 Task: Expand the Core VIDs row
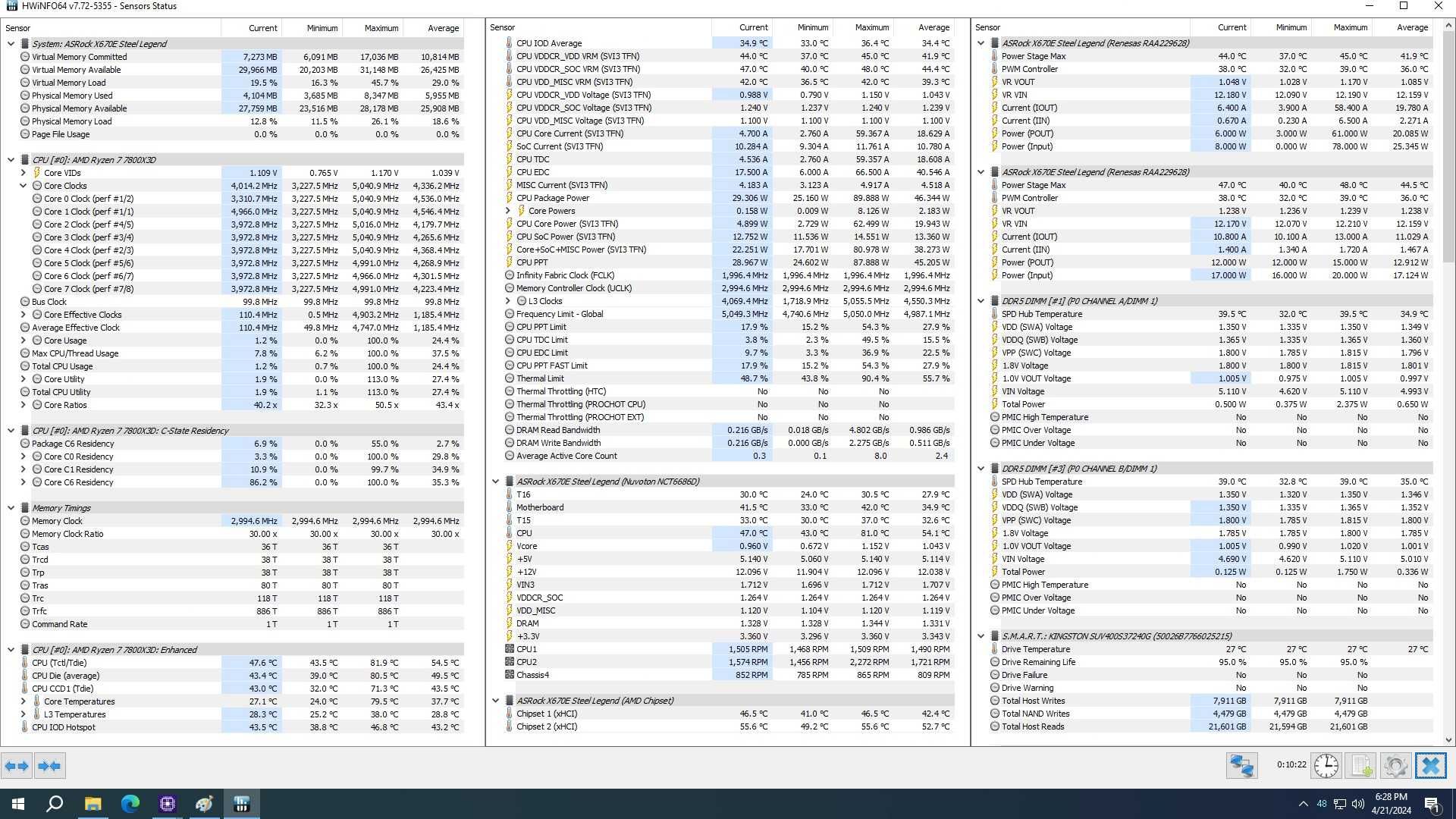[23, 173]
